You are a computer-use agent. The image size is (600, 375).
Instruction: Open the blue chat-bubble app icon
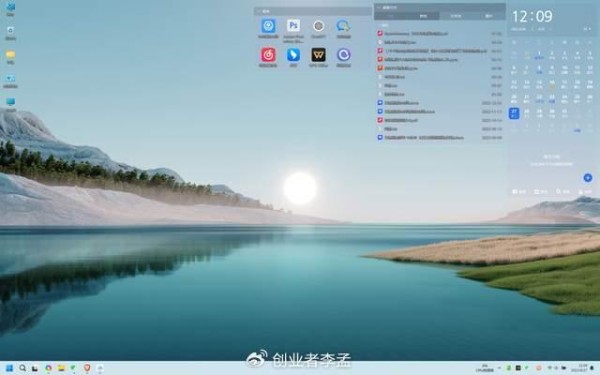pos(344,26)
